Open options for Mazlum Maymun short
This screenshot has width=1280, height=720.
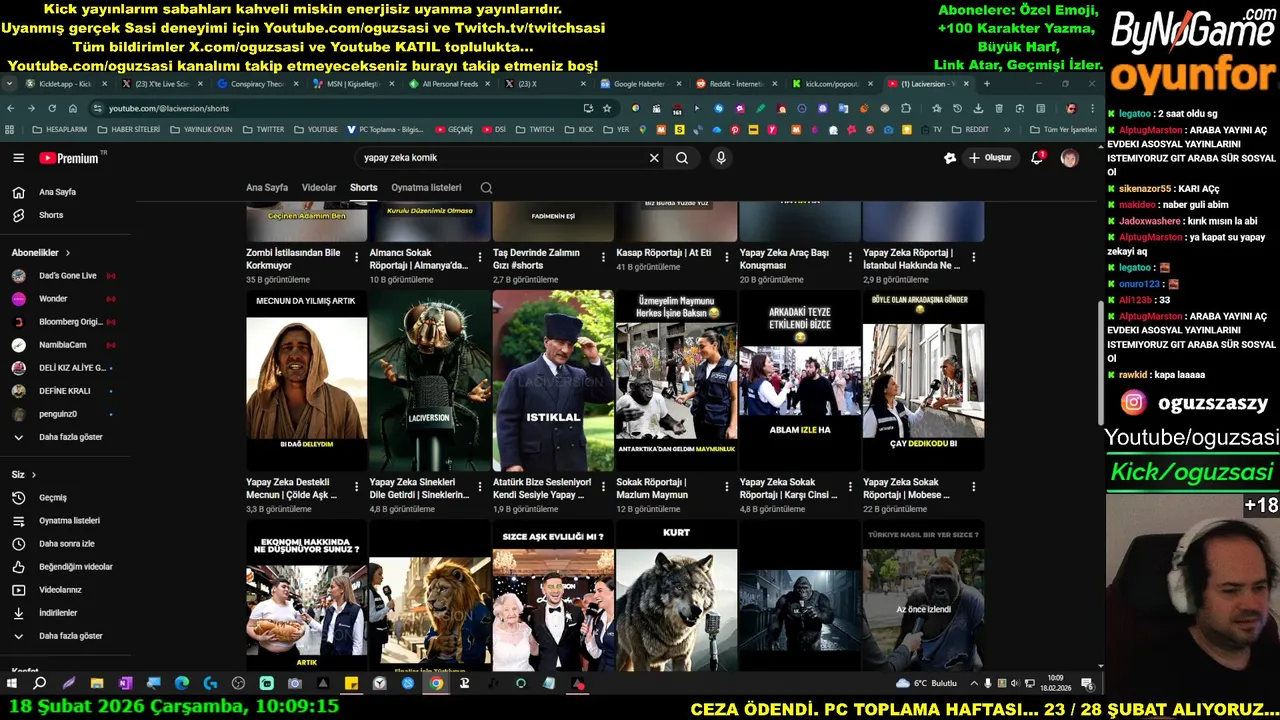coord(726,486)
